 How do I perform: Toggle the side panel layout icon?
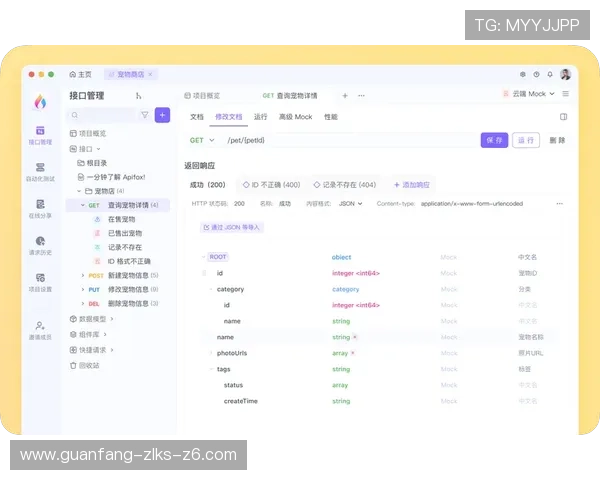click(x=563, y=117)
